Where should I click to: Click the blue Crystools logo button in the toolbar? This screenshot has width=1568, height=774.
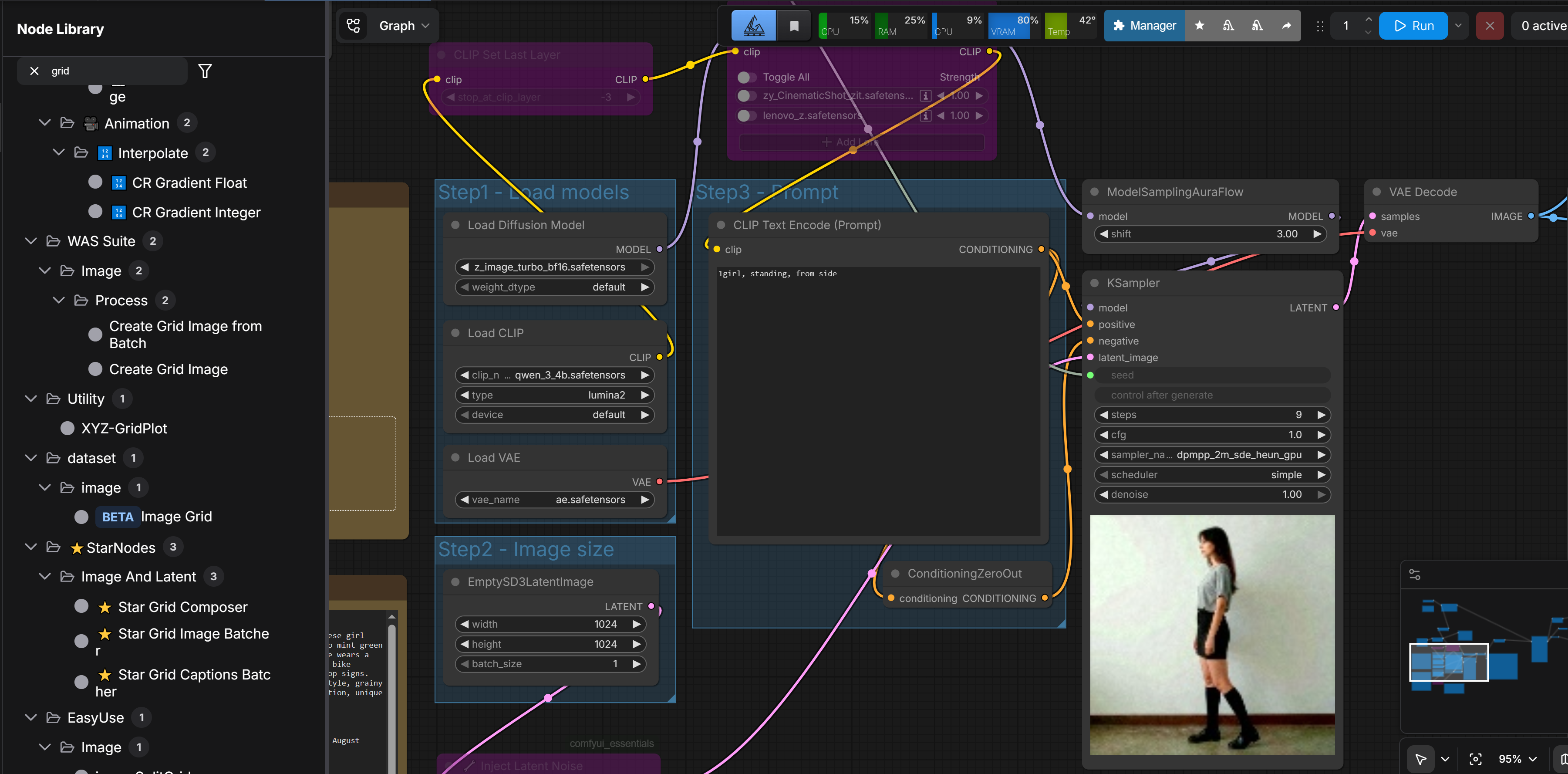[x=754, y=26]
